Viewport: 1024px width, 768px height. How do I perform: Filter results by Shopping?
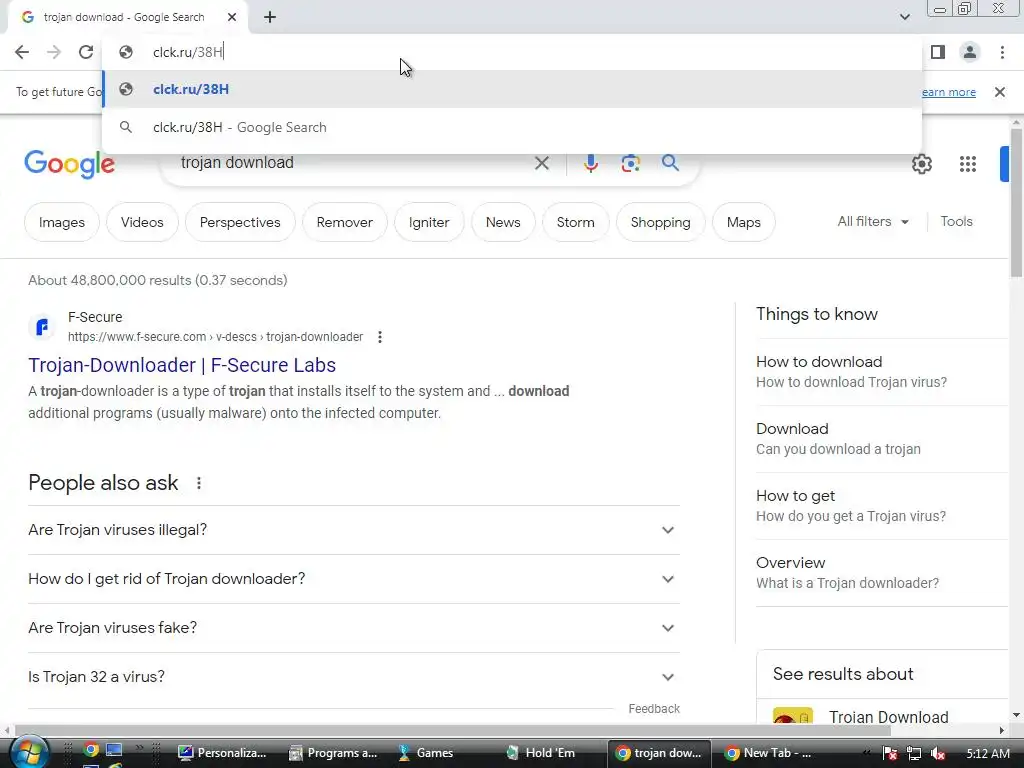click(x=660, y=222)
